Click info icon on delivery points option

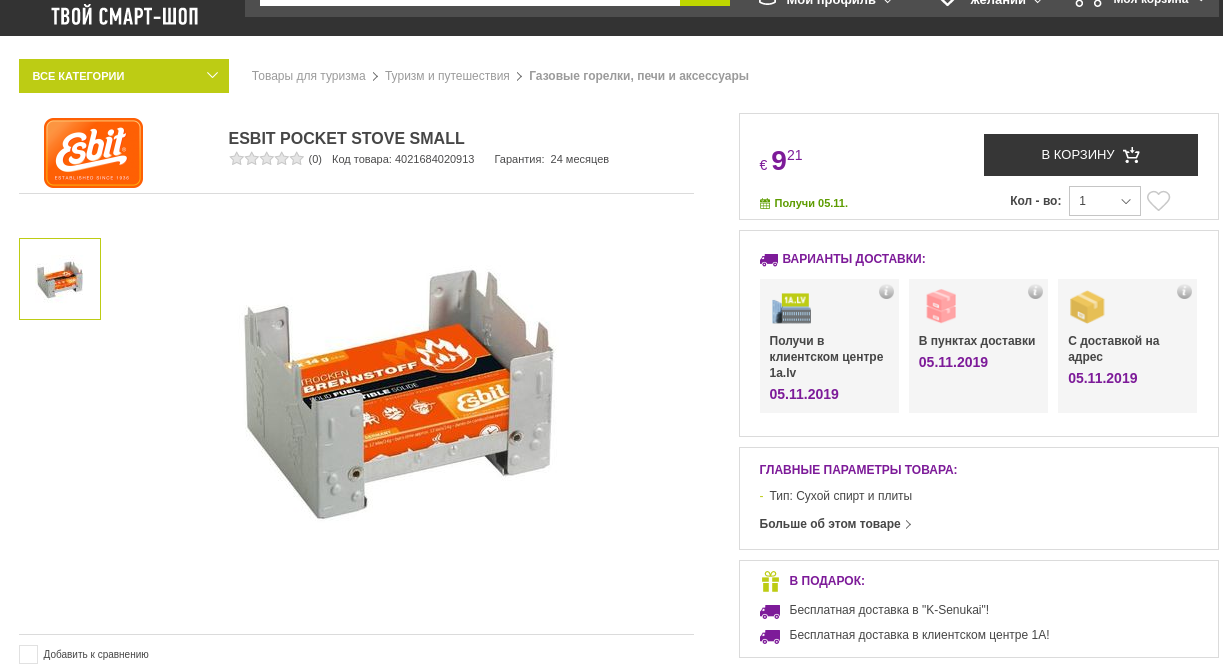1035,292
